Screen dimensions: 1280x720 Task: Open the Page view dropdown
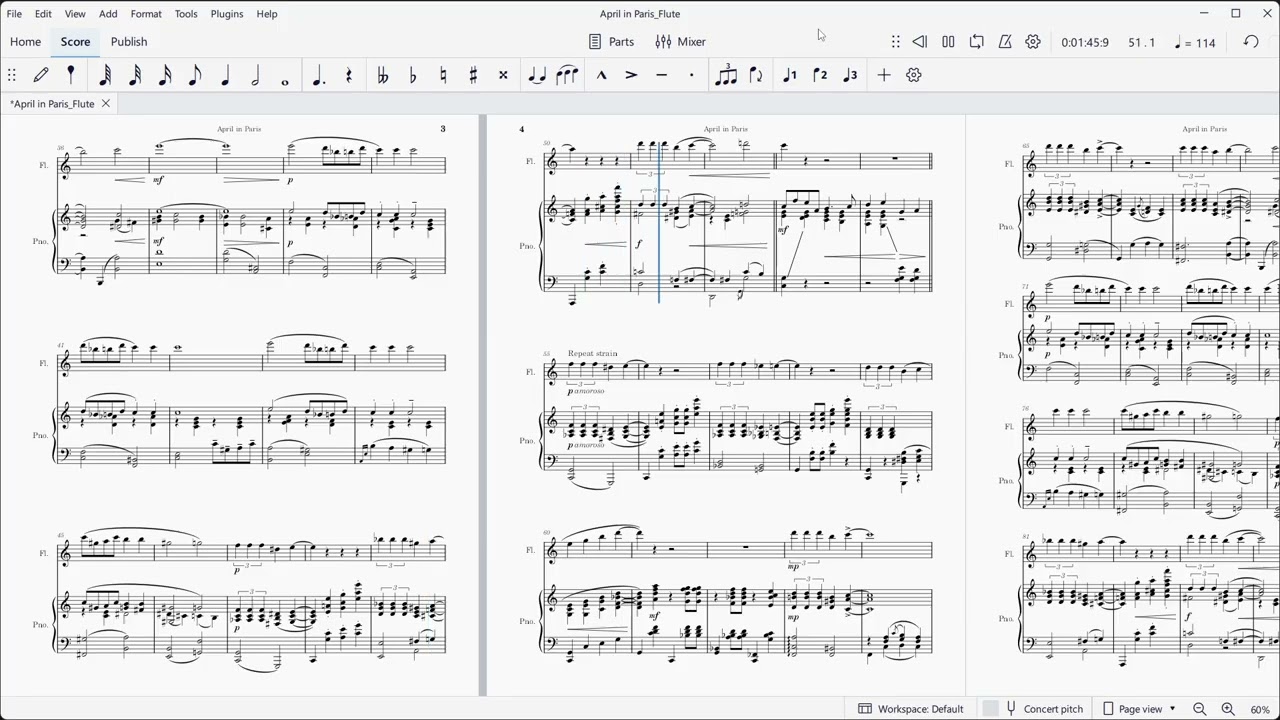(1139, 709)
